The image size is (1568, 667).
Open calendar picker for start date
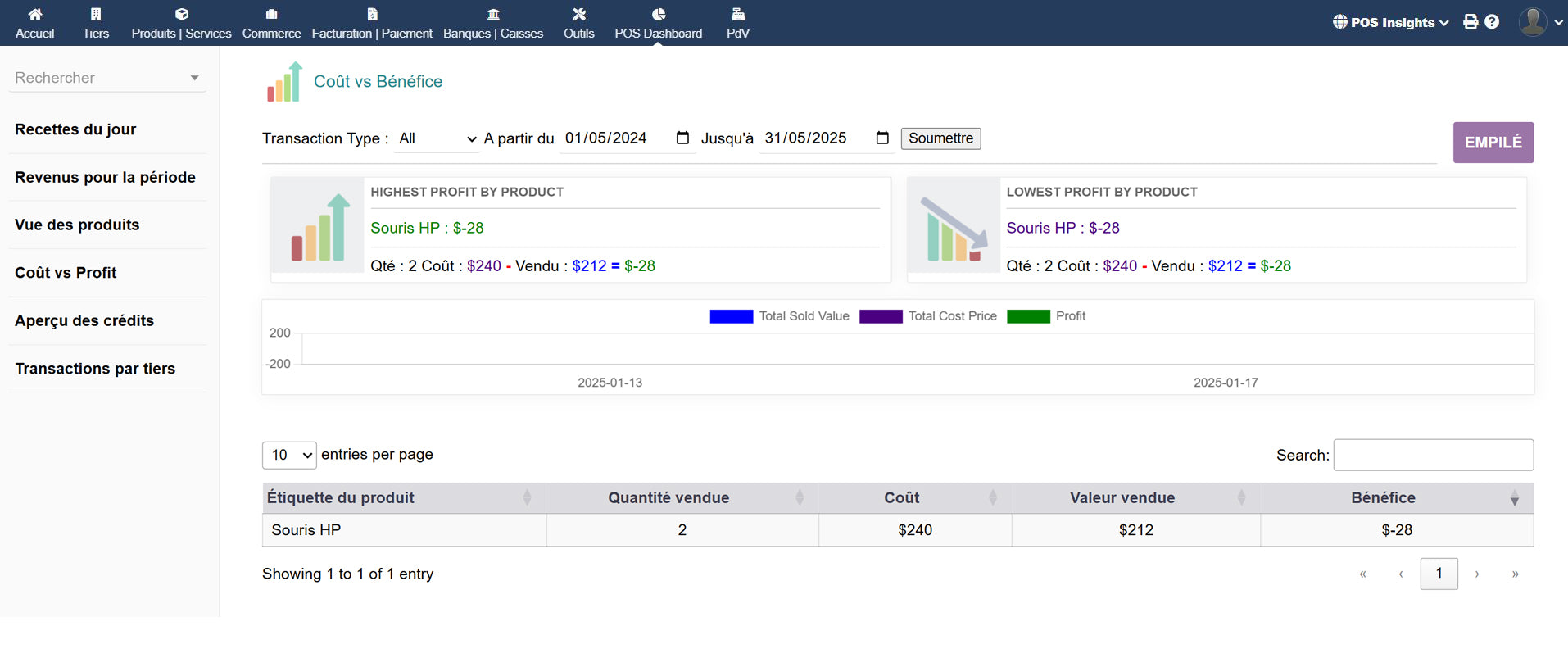(682, 138)
